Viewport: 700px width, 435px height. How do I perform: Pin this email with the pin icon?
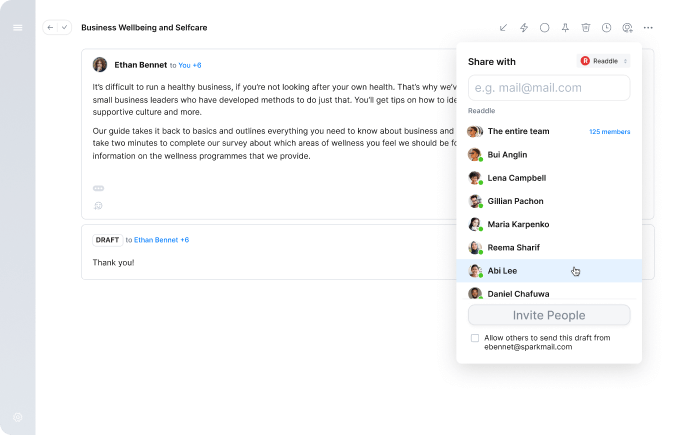click(565, 28)
